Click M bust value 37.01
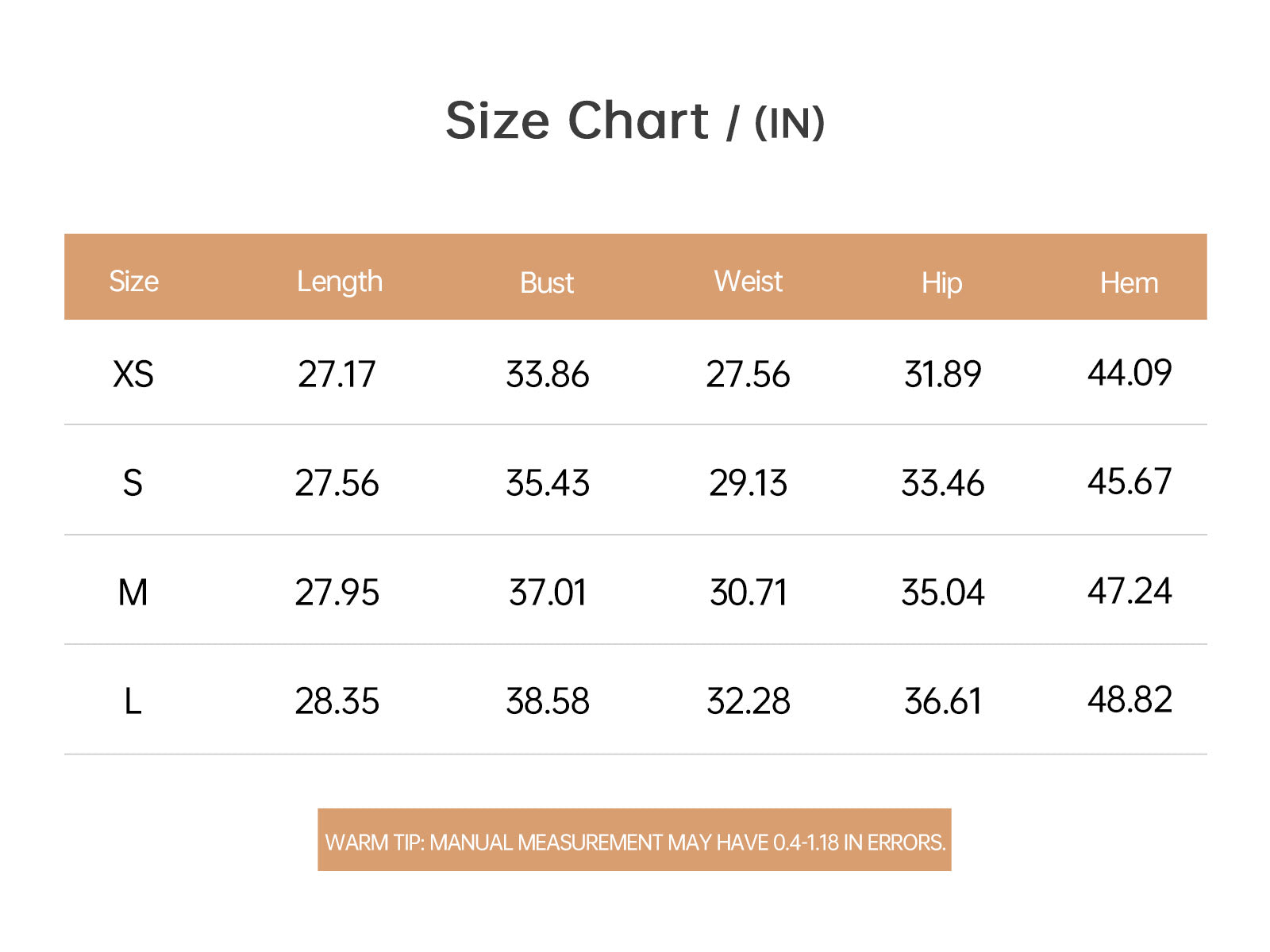1270x952 pixels. click(x=548, y=593)
